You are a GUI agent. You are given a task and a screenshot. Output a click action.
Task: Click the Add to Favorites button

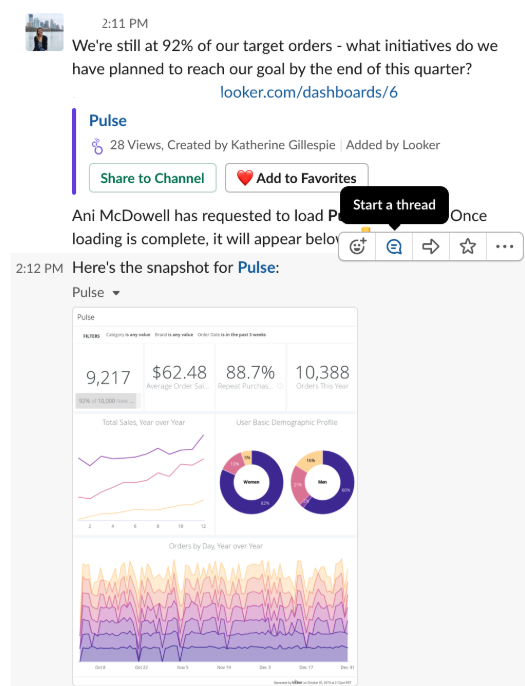pyautogui.click(x=297, y=178)
